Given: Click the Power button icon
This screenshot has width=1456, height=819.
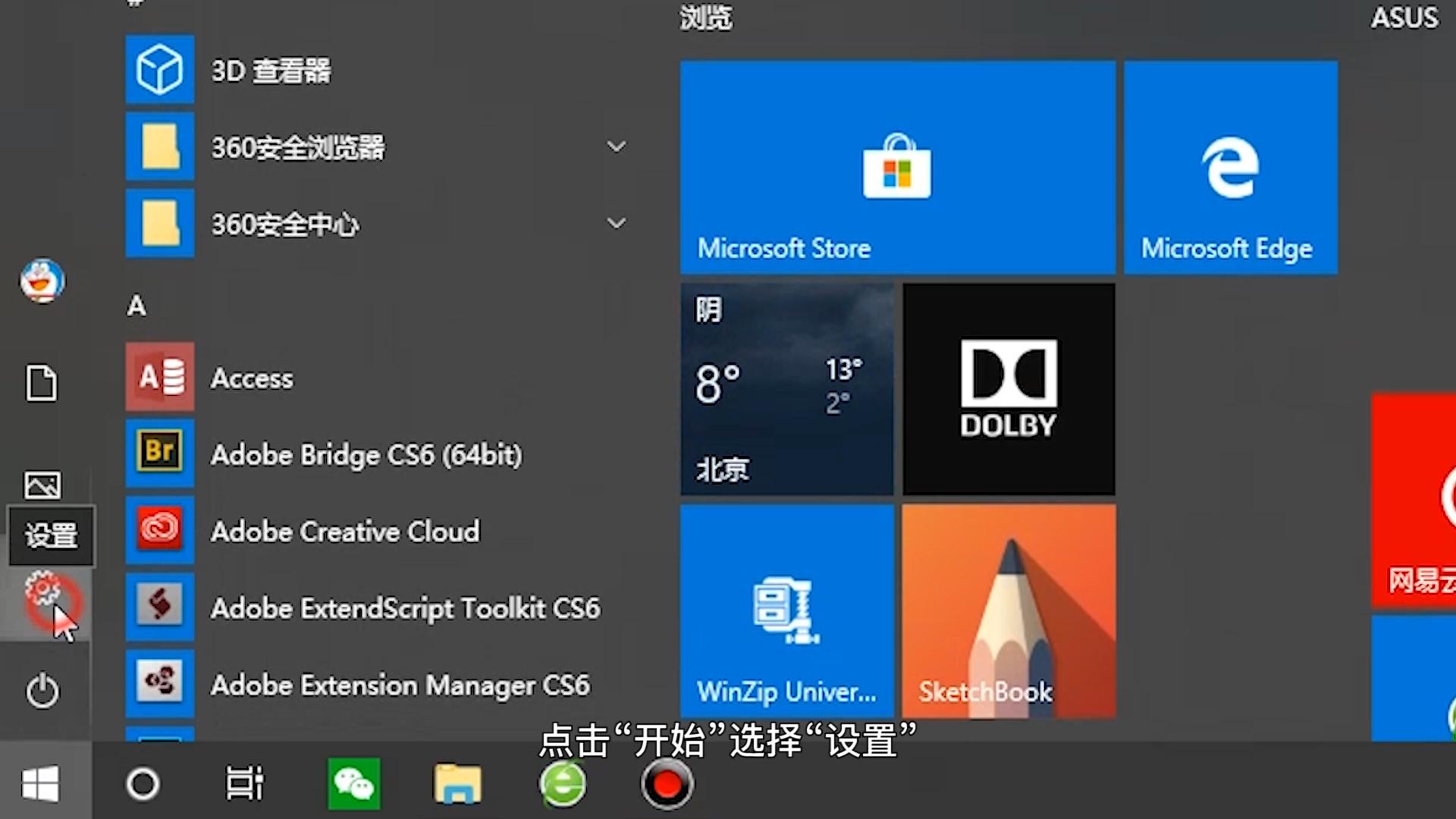Looking at the screenshot, I should [42, 691].
